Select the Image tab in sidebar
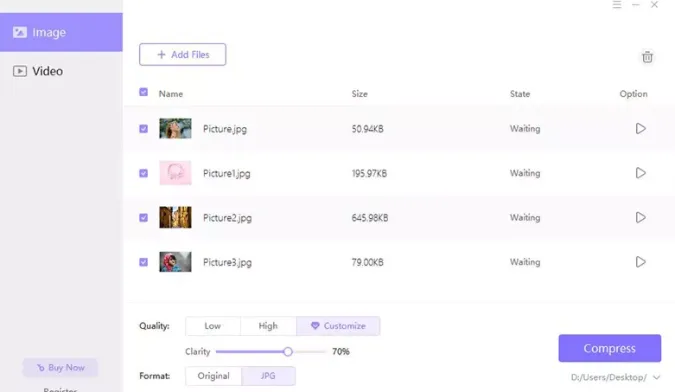Viewport: 675px width, 392px height. 61,32
